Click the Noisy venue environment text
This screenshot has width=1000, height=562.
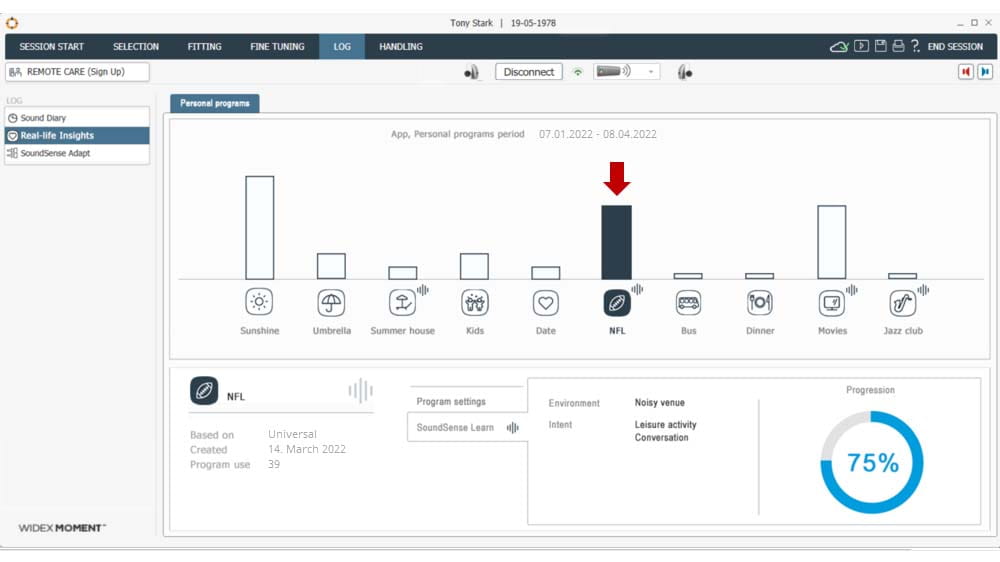coord(659,403)
